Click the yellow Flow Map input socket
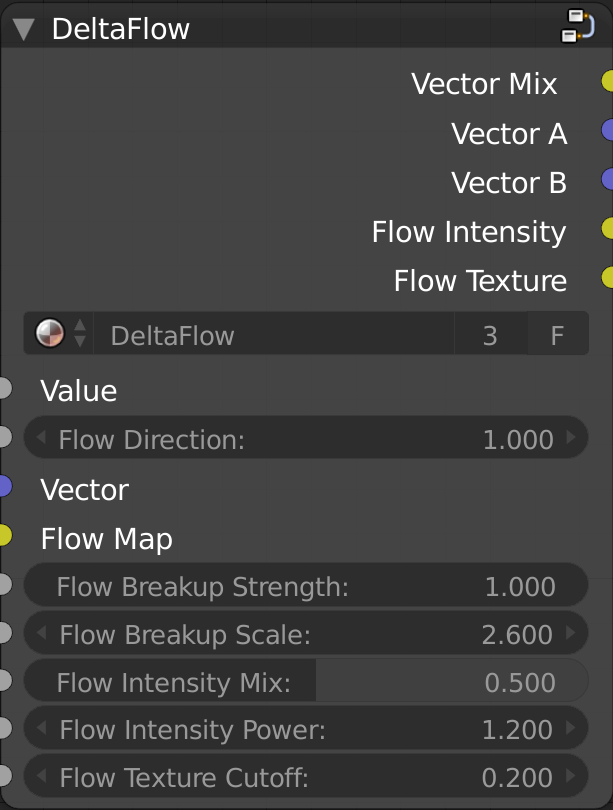 pyautogui.click(x=5, y=535)
